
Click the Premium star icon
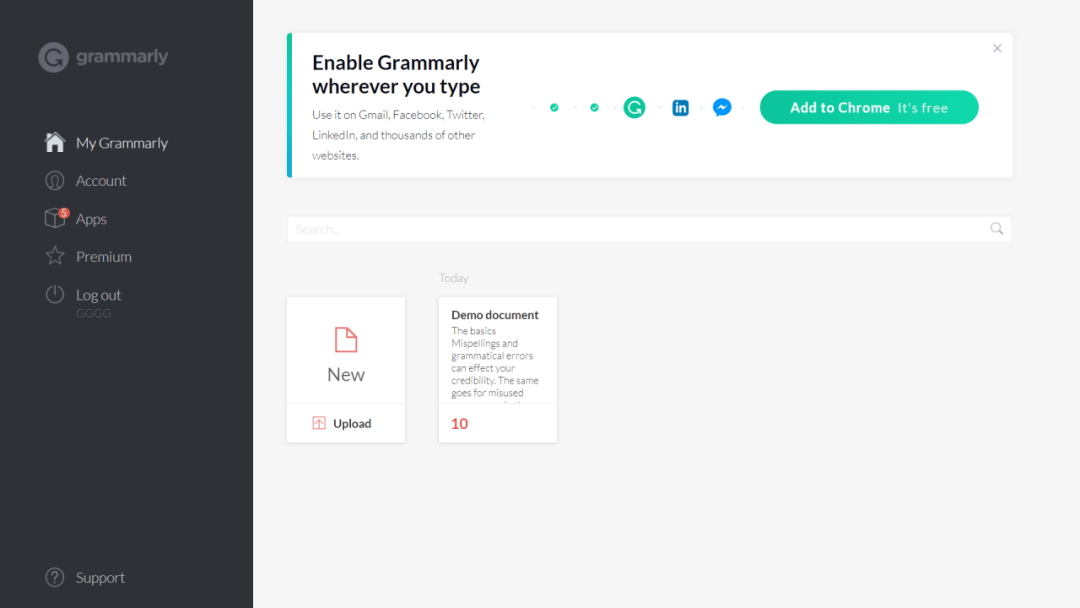tap(55, 256)
